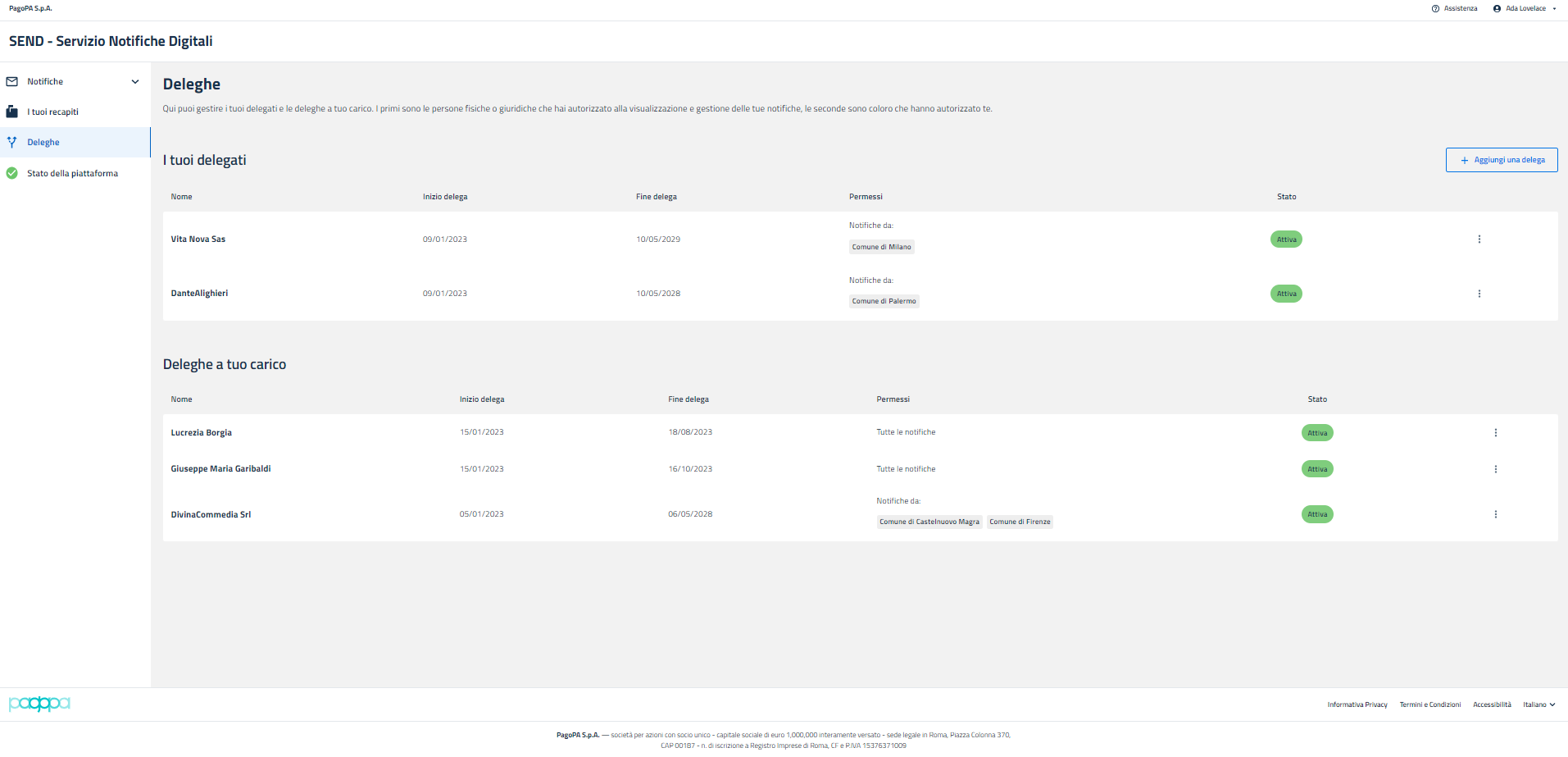Click the Comune di Milano permission chip

tap(881, 247)
